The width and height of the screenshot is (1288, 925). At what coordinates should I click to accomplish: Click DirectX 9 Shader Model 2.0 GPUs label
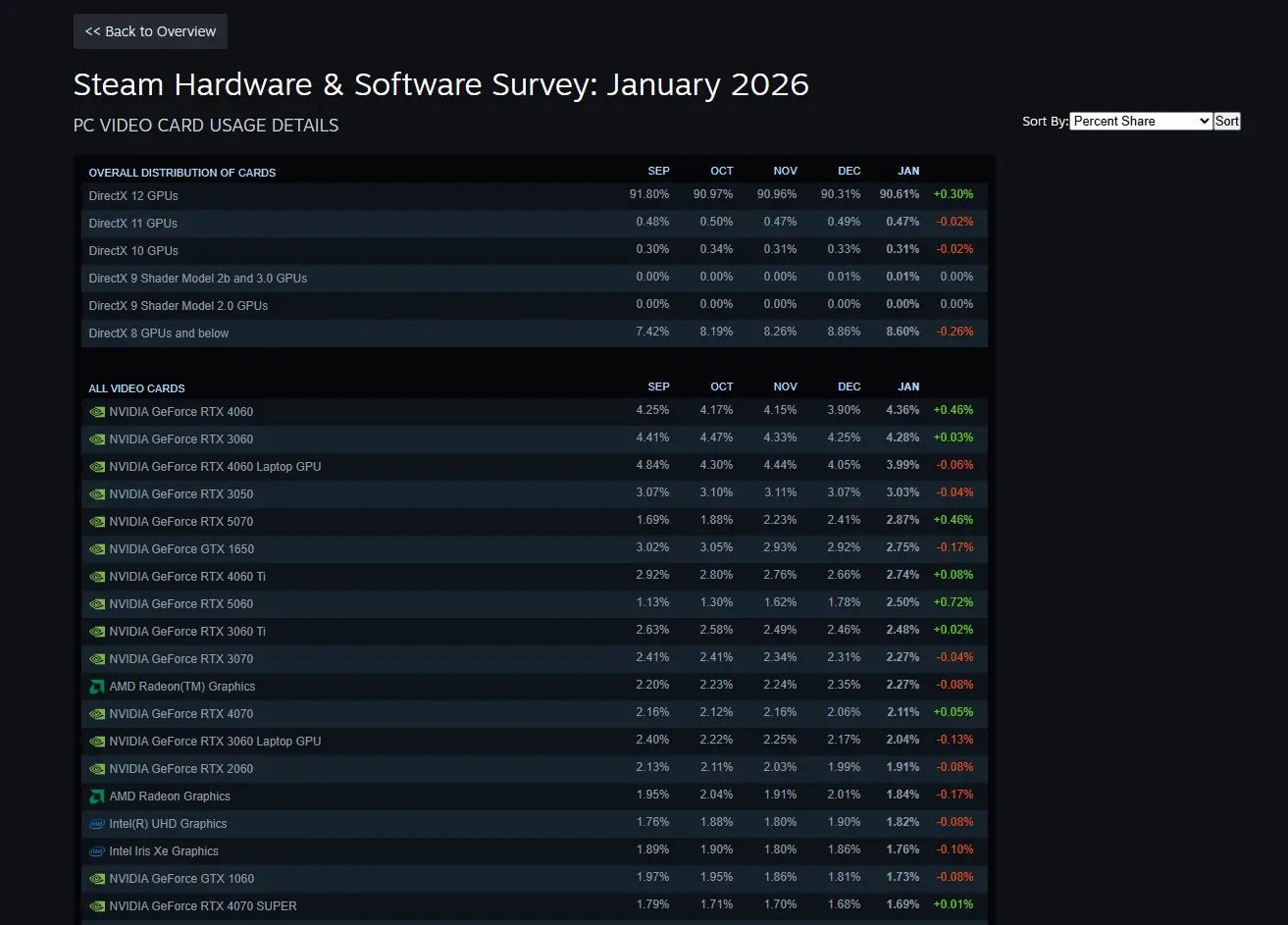coord(179,306)
